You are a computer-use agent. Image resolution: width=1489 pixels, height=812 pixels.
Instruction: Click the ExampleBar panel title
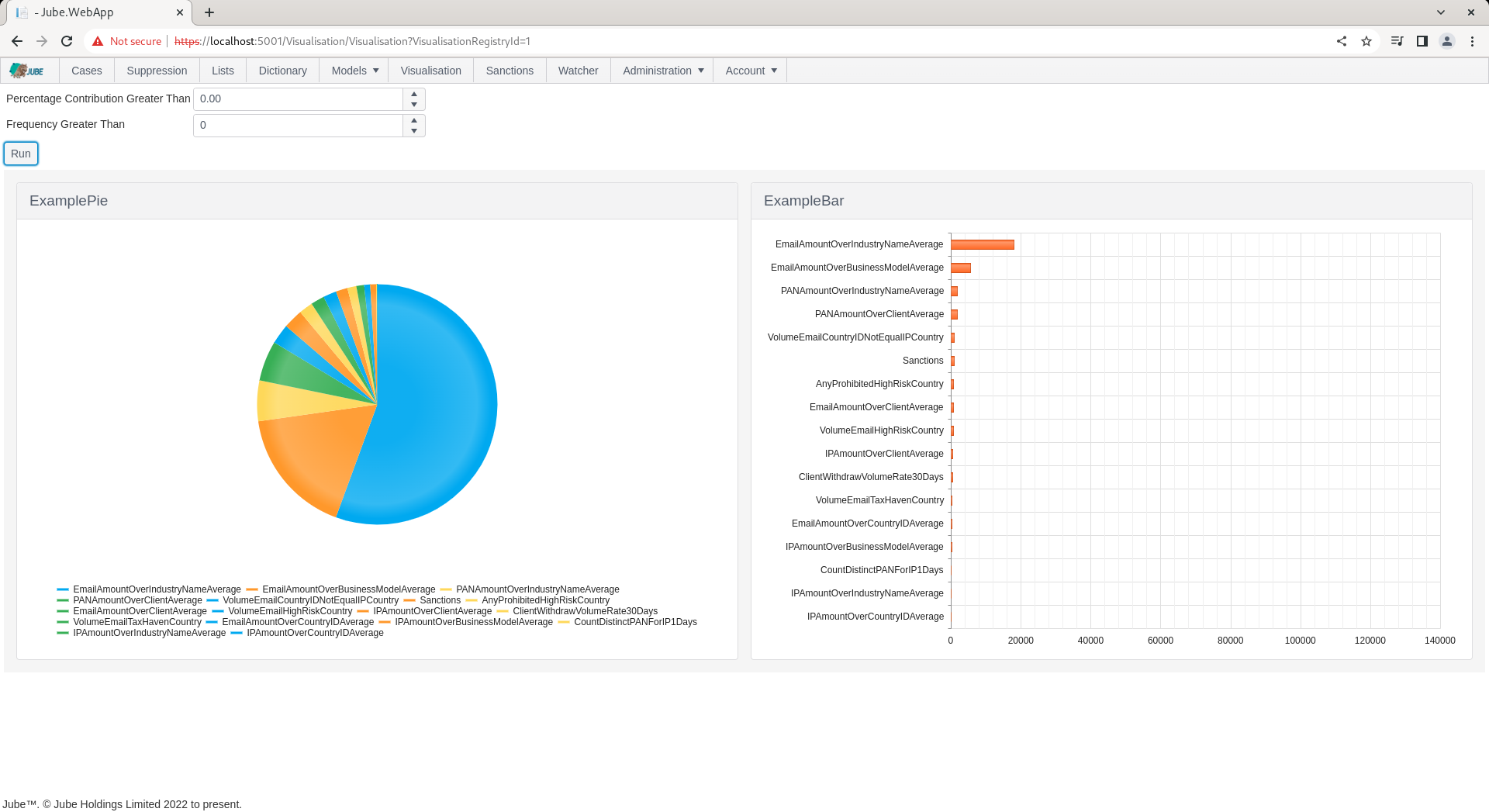pyautogui.click(x=803, y=201)
